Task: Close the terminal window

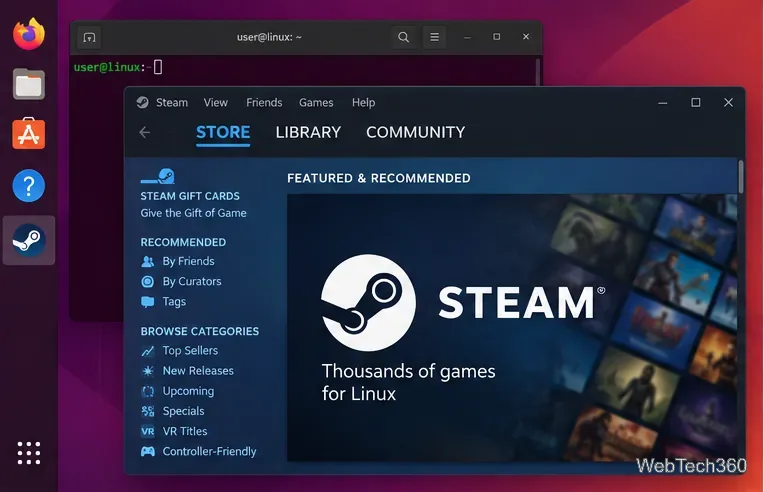Action: click(526, 37)
